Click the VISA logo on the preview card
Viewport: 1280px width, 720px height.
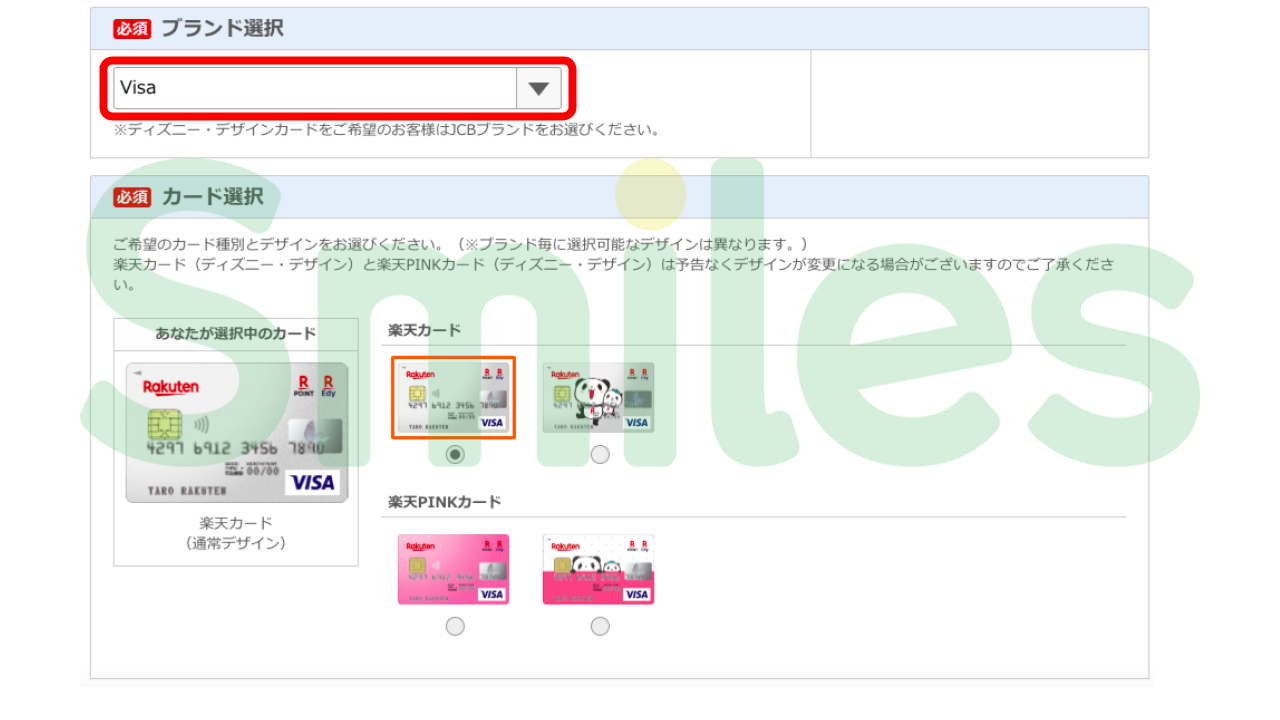(x=313, y=483)
